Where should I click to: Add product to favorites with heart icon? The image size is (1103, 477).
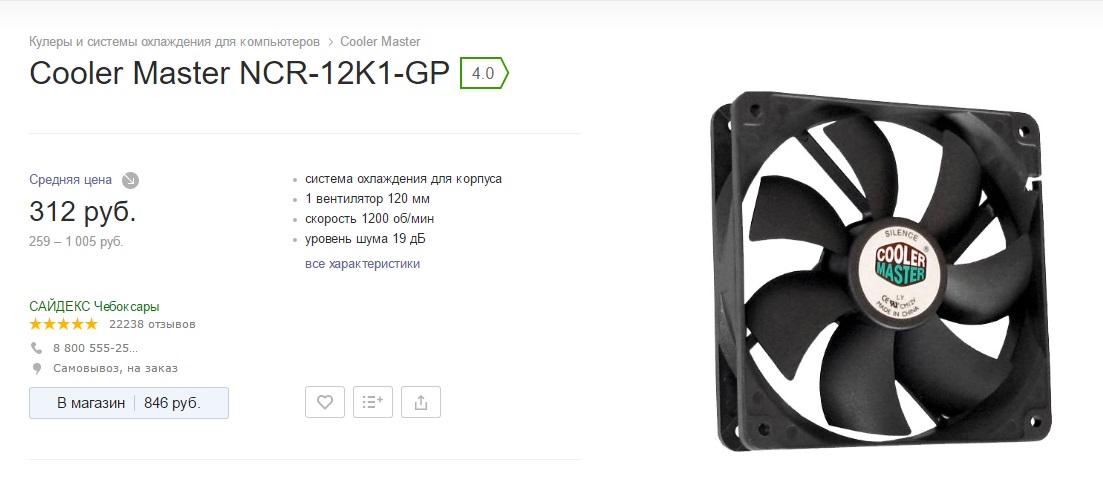(324, 402)
